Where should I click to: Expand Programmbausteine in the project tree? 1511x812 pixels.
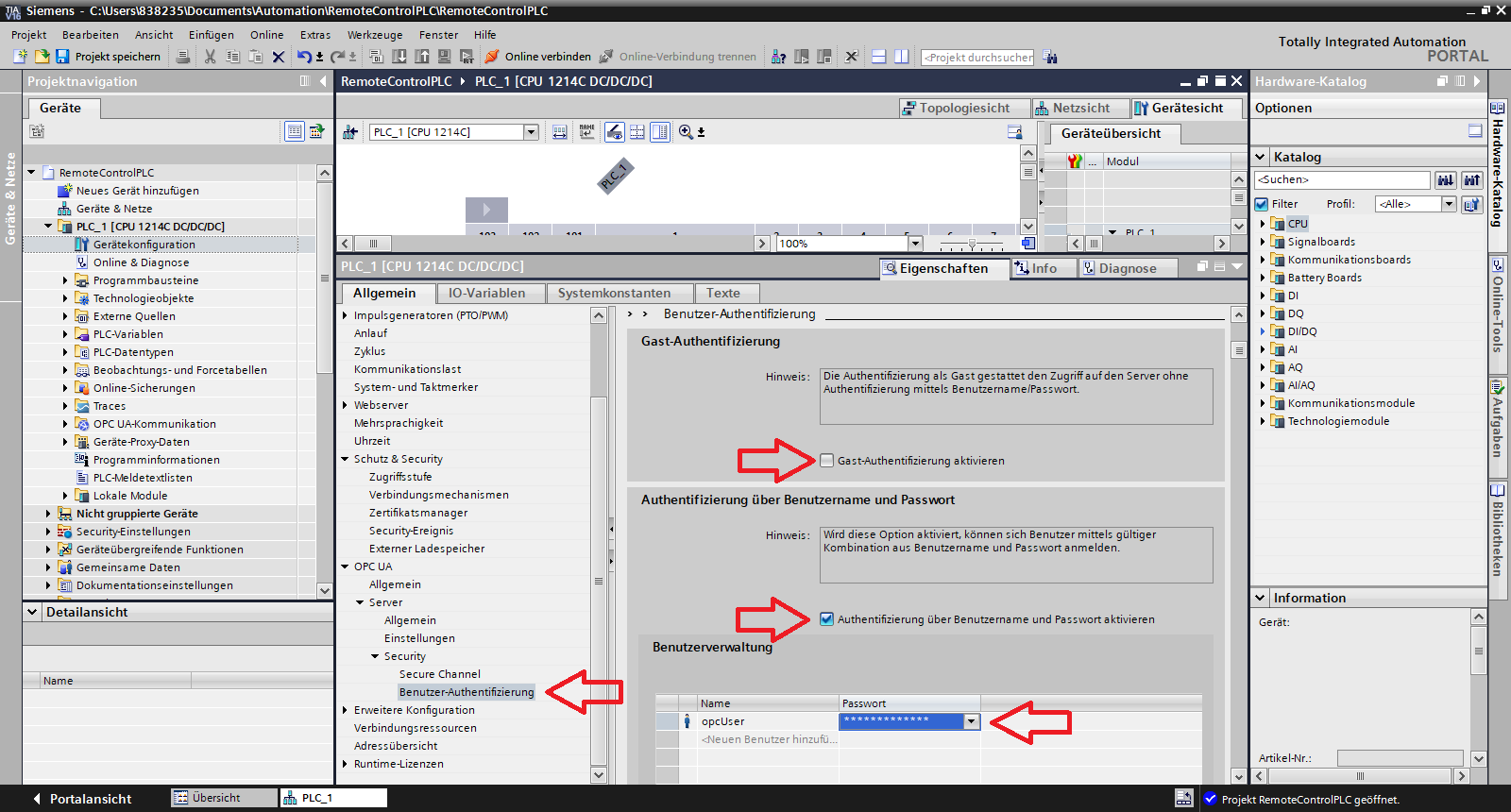click(x=65, y=280)
